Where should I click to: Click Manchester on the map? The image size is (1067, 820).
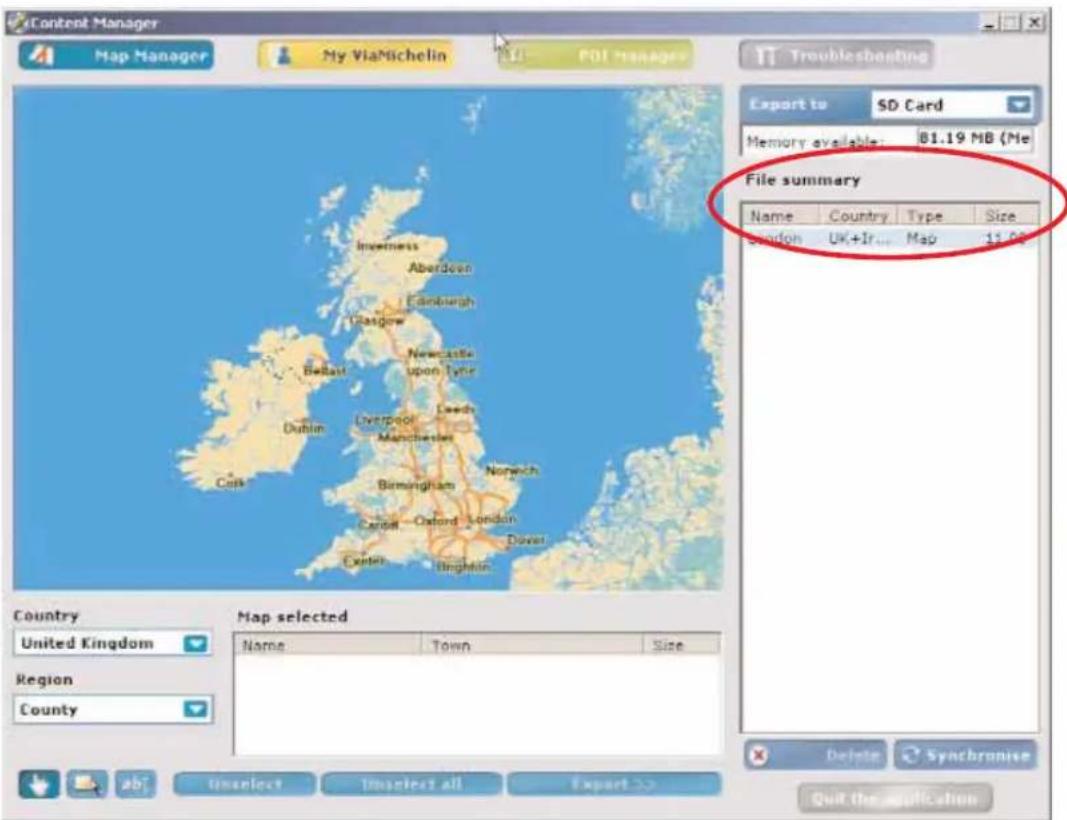tap(415, 437)
